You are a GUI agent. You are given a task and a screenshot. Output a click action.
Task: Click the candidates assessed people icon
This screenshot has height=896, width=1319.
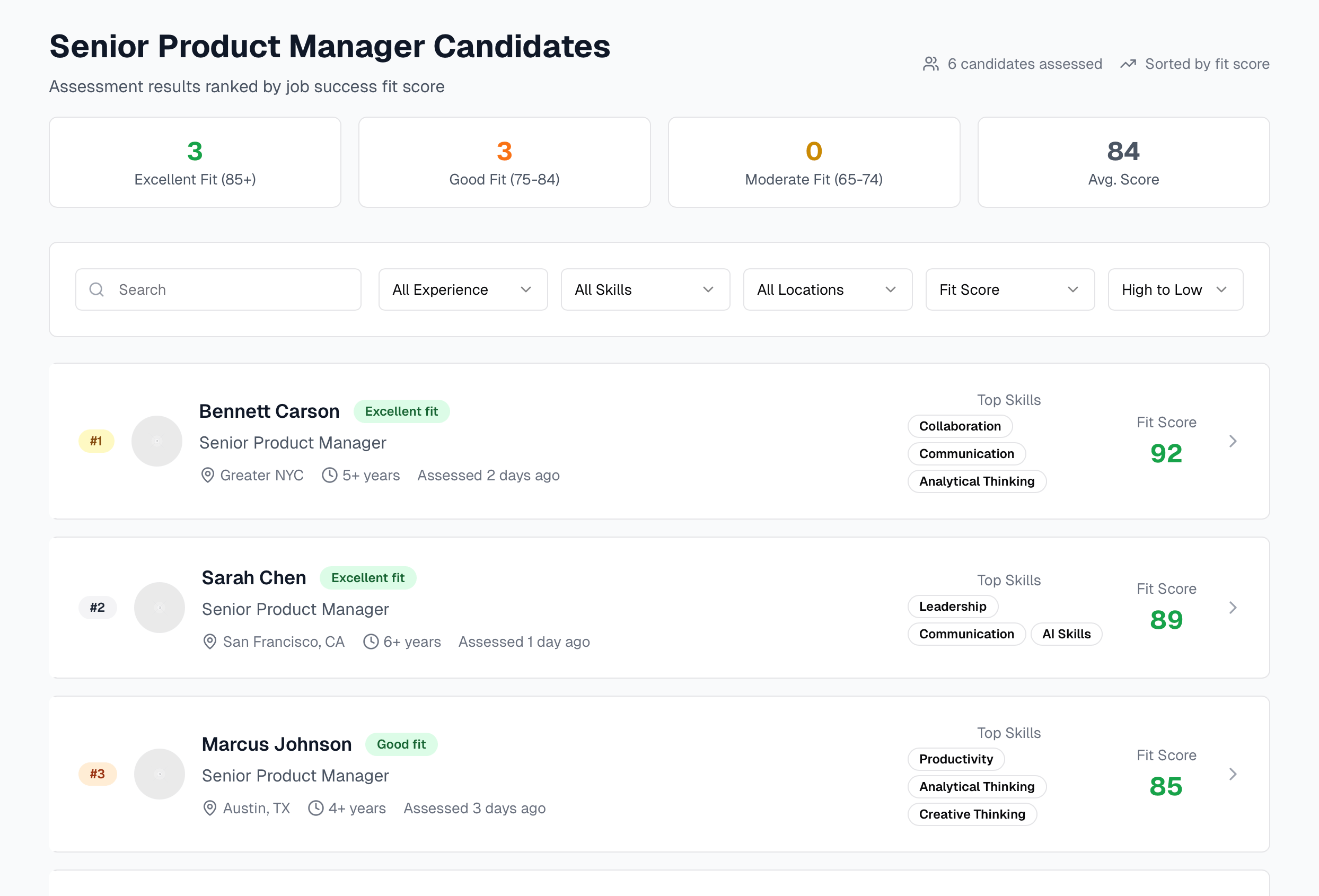pos(931,64)
